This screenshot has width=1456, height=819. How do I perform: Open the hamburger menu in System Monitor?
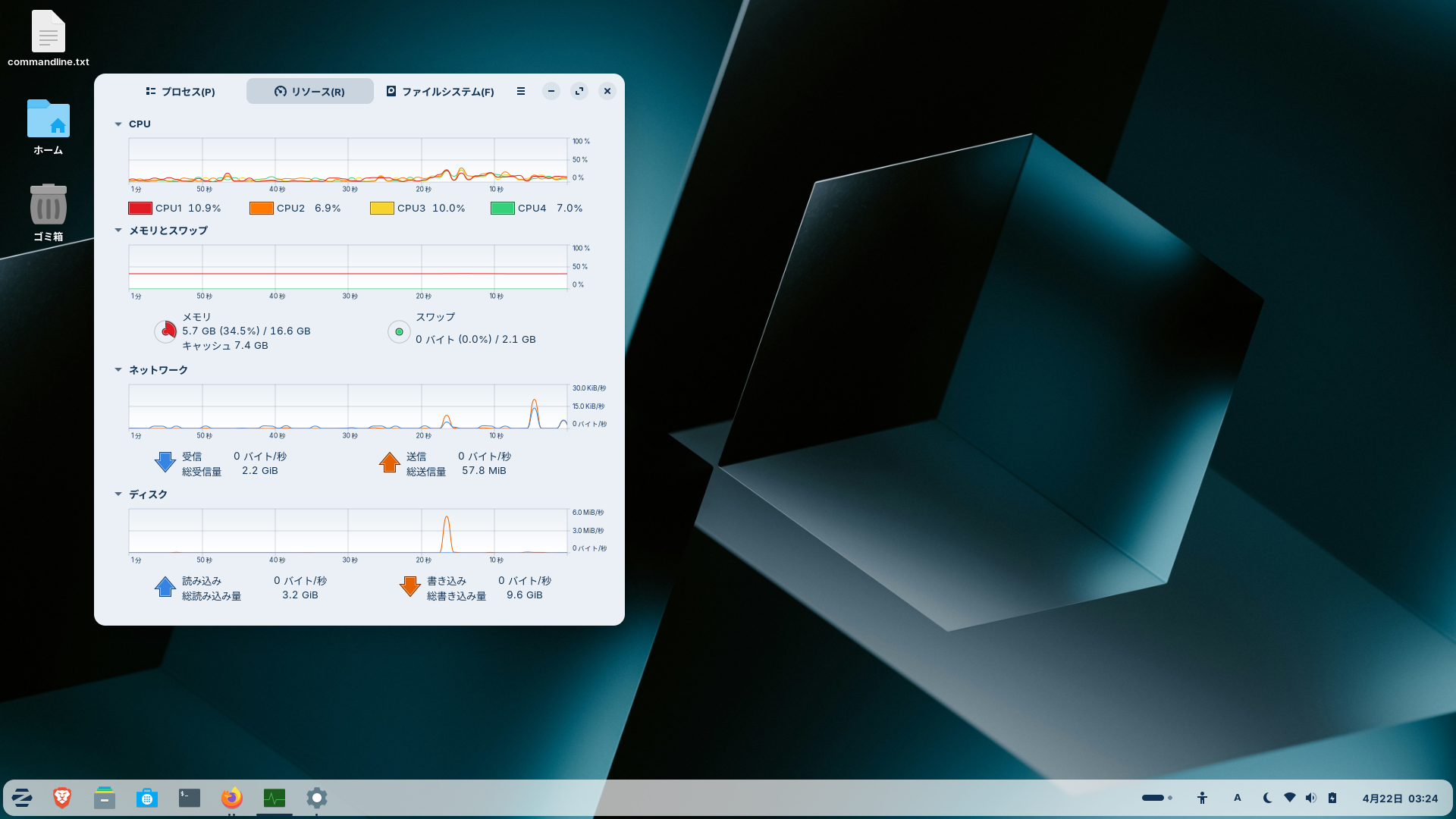[520, 91]
